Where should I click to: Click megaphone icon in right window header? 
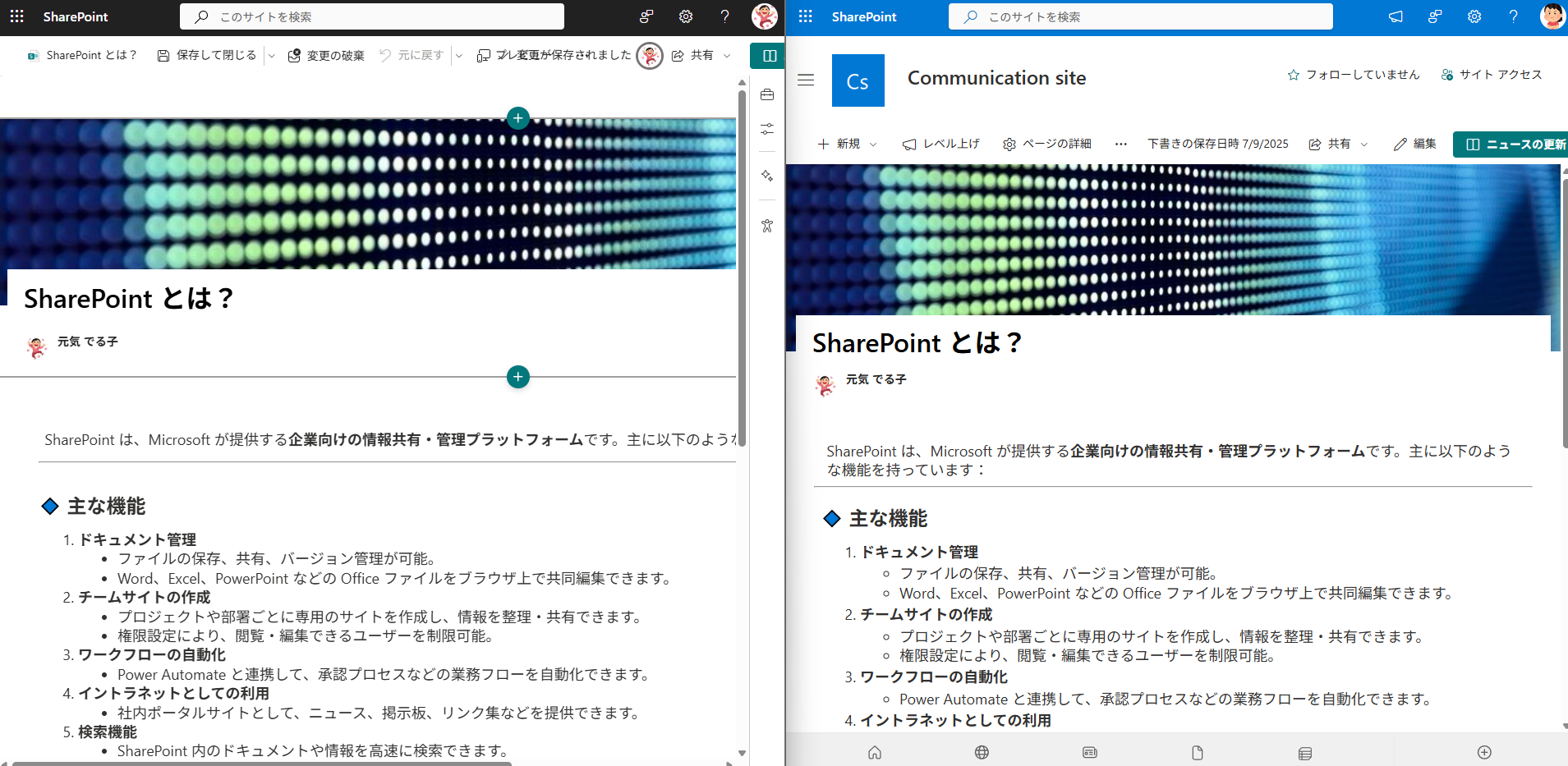pos(1396,16)
